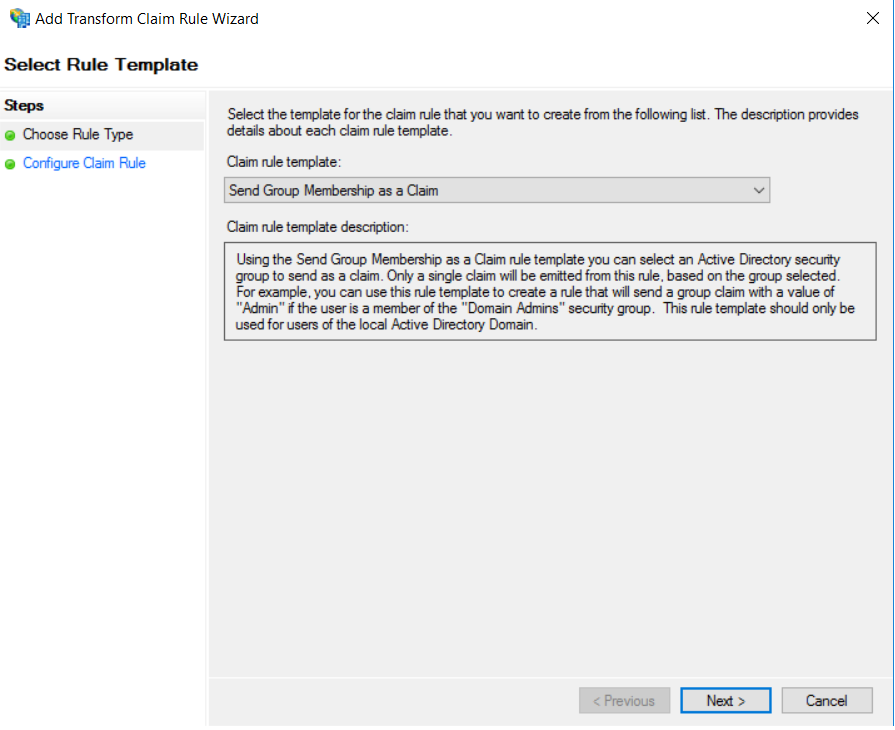The height and width of the screenshot is (730, 895).
Task: Click the "Claim rule template description:" label
Action: (x=317, y=227)
